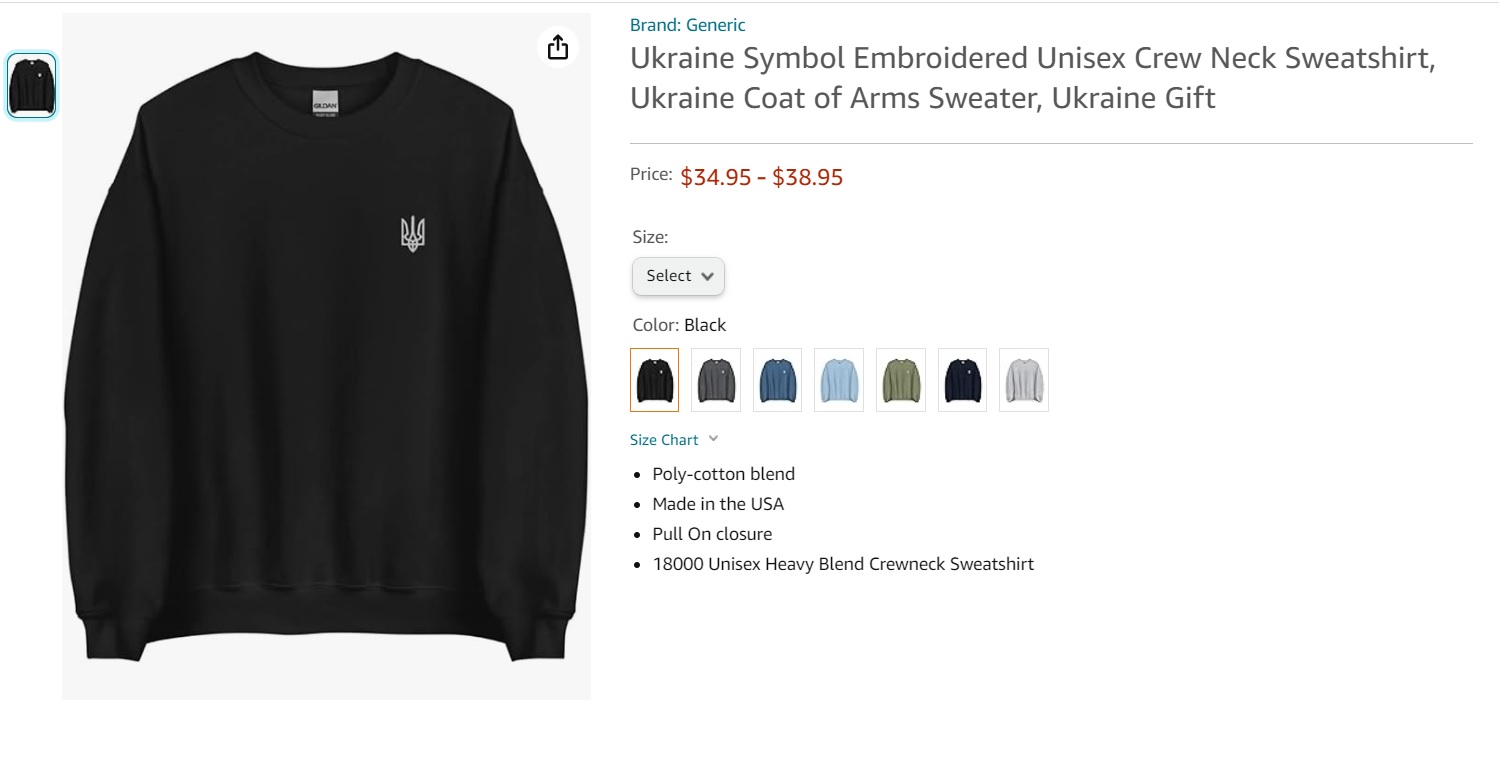
Task: Click the main black sweatshirt product image
Action: pos(326,400)
